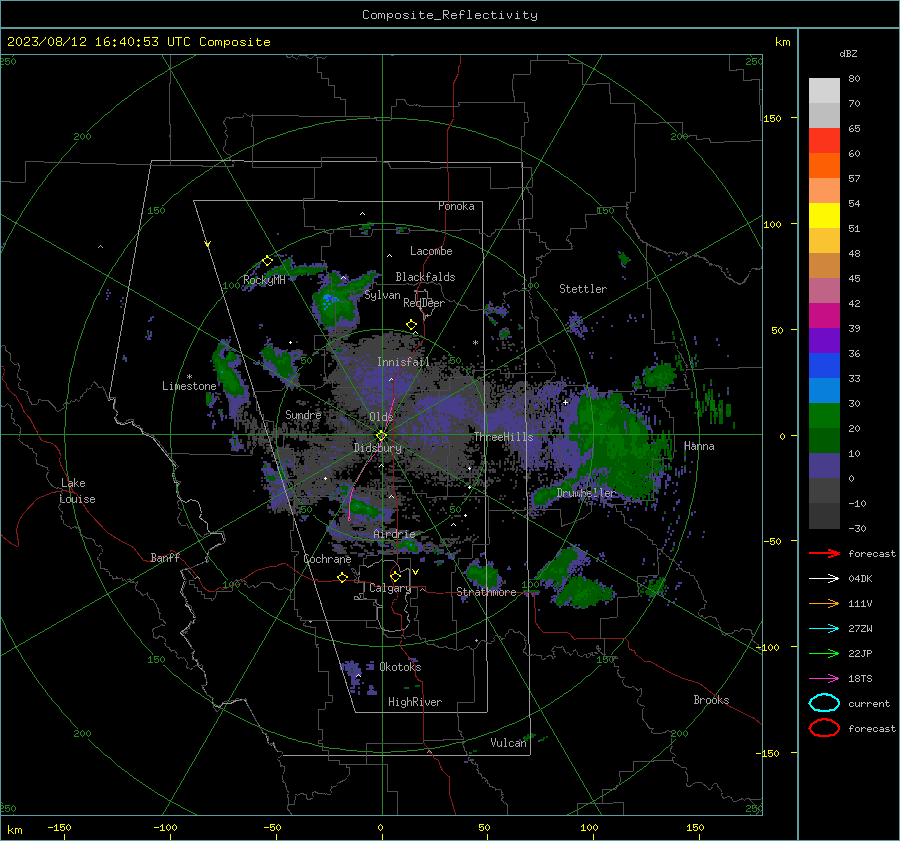The width and height of the screenshot is (900, 841).
Task: Click the Vulcan label
Action: pos(508,743)
